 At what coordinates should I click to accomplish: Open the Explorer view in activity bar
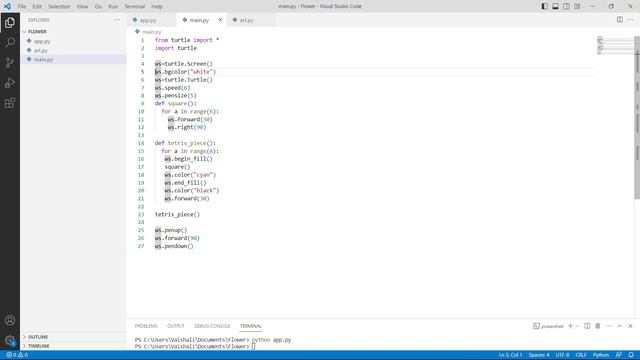10,23
